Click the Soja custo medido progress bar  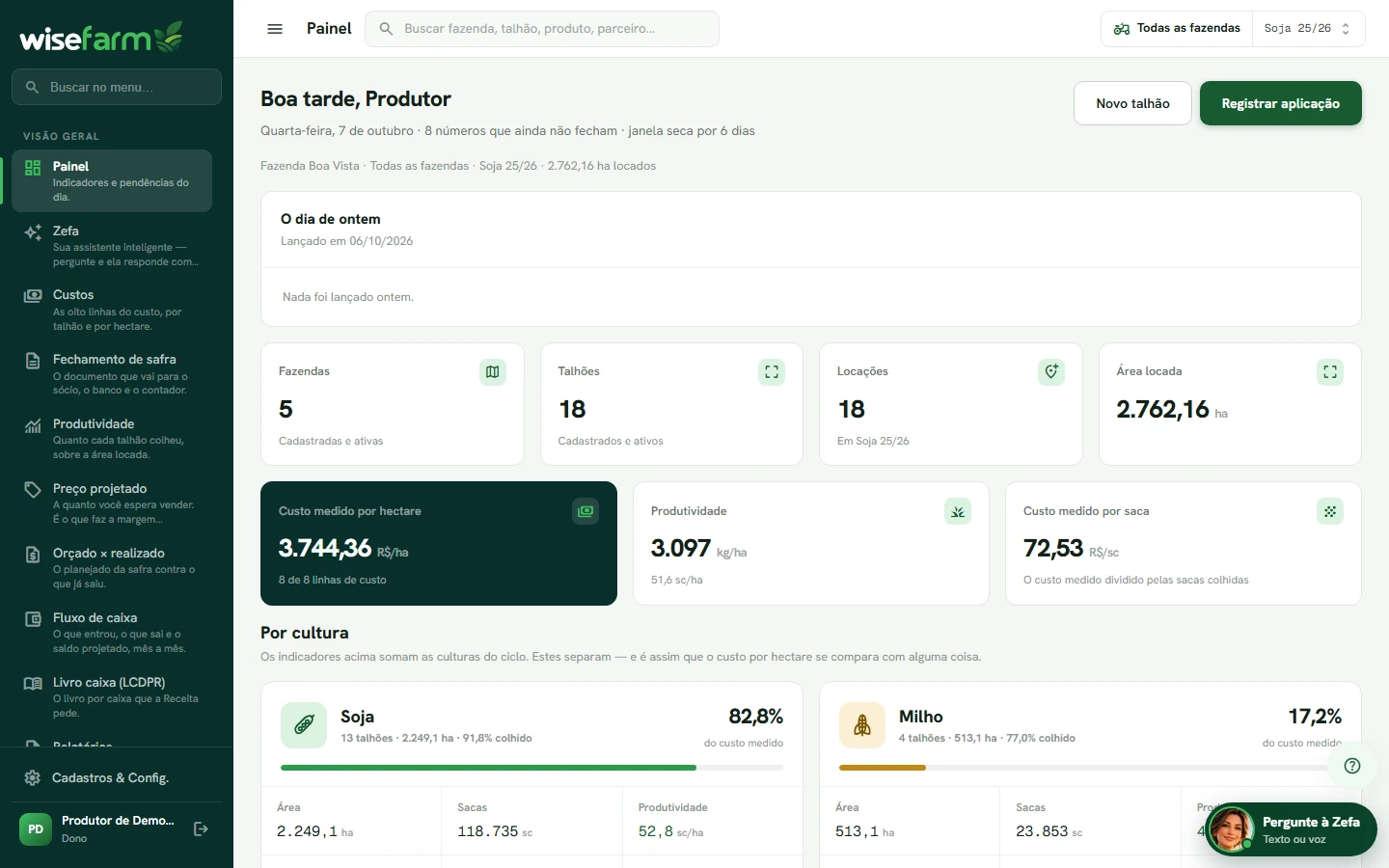point(531,768)
